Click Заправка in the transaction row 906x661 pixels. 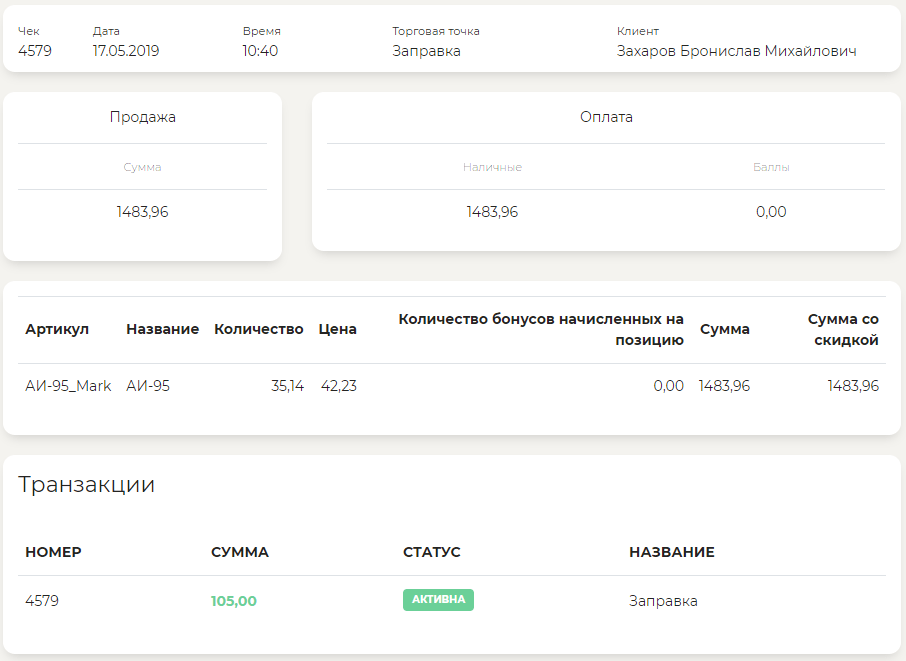click(x=663, y=601)
